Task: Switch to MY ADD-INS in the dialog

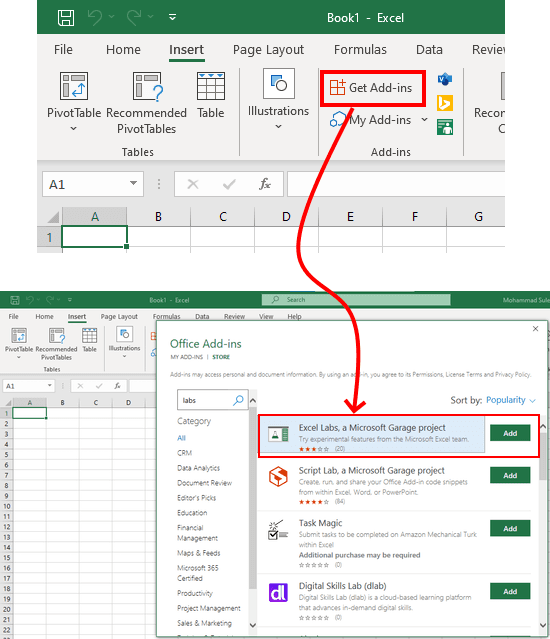Action: click(x=186, y=357)
